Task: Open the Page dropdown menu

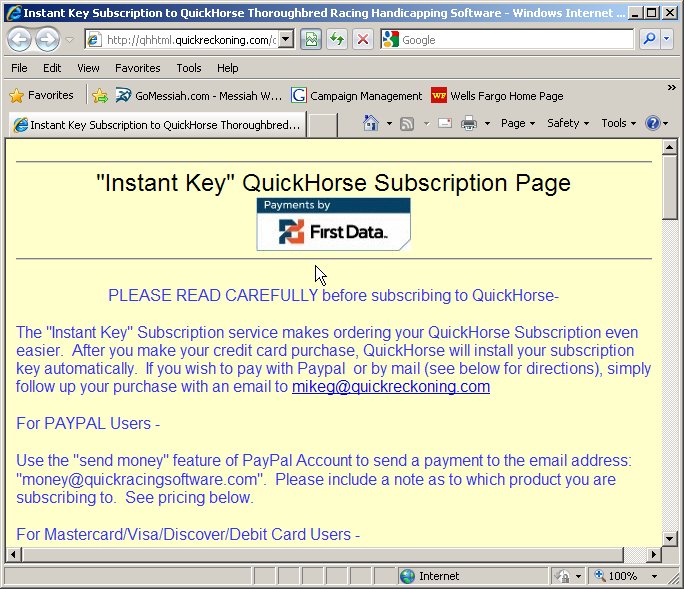Action: (x=517, y=123)
